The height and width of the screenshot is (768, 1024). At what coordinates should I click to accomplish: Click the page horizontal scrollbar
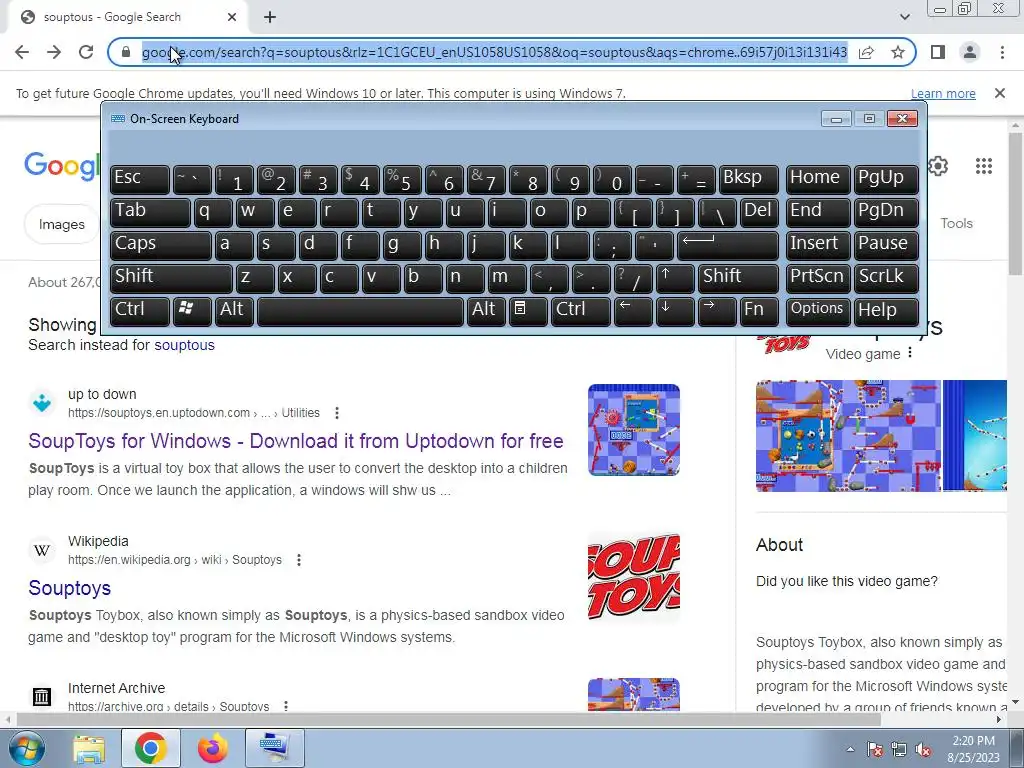click(448, 720)
